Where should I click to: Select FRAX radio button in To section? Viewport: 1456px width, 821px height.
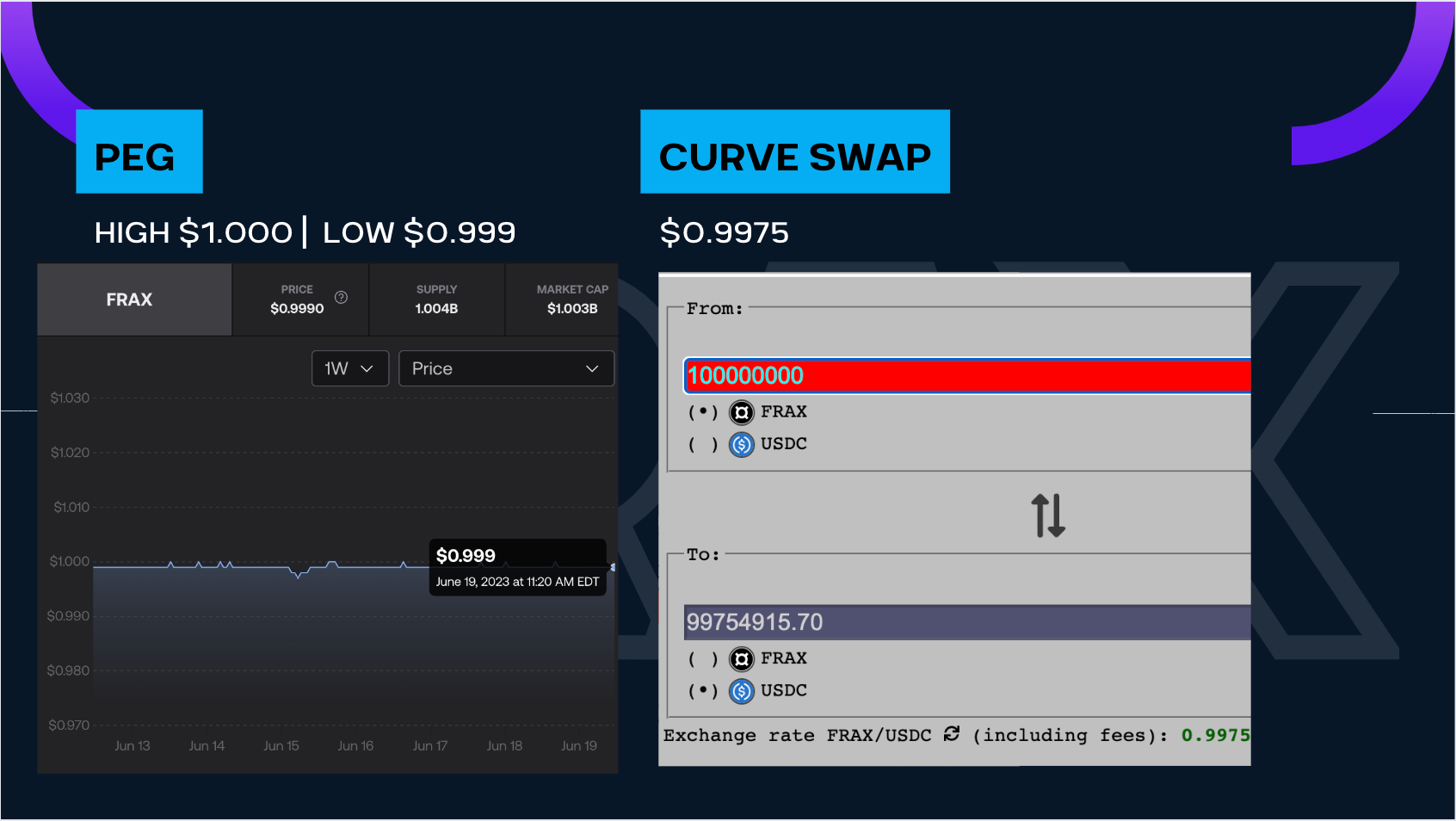[702, 659]
